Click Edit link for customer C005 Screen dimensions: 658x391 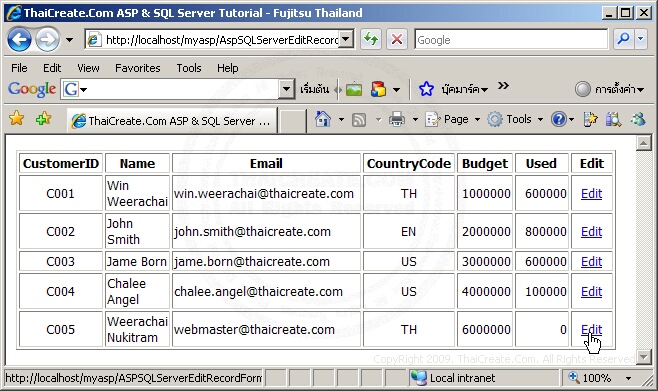point(591,329)
